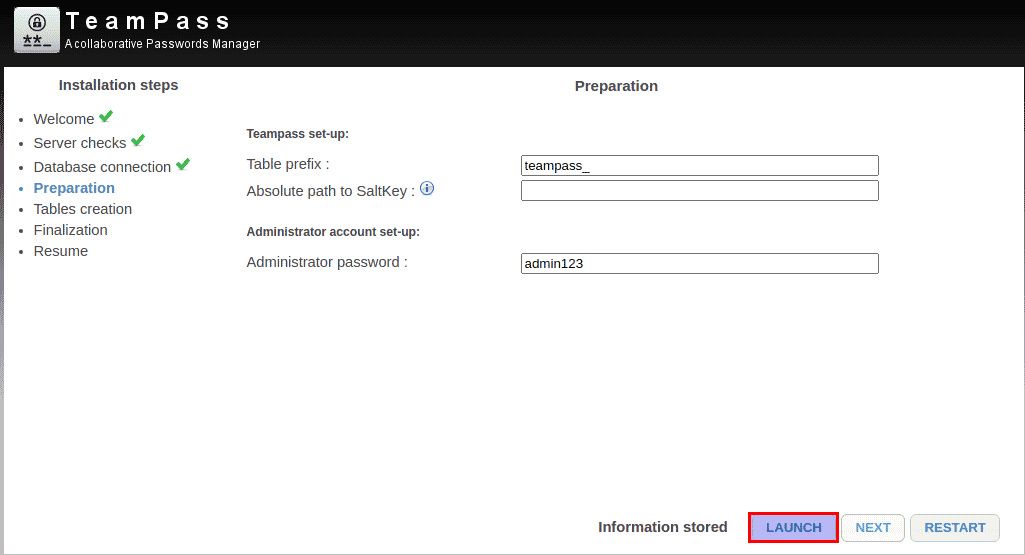
Task: Click the 'Information stored' status message
Action: (x=662, y=527)
